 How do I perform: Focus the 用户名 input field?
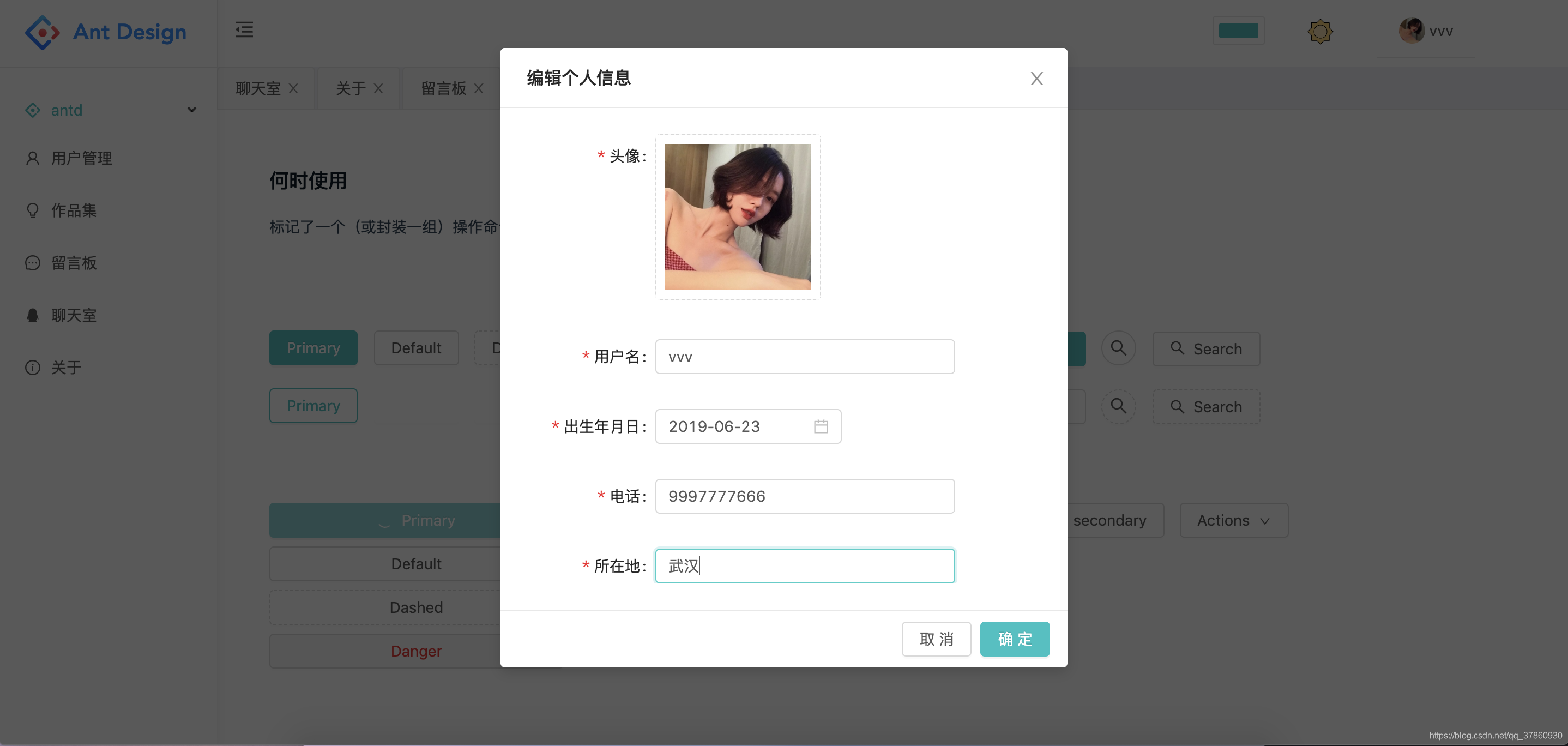click(x=805, y=356)
